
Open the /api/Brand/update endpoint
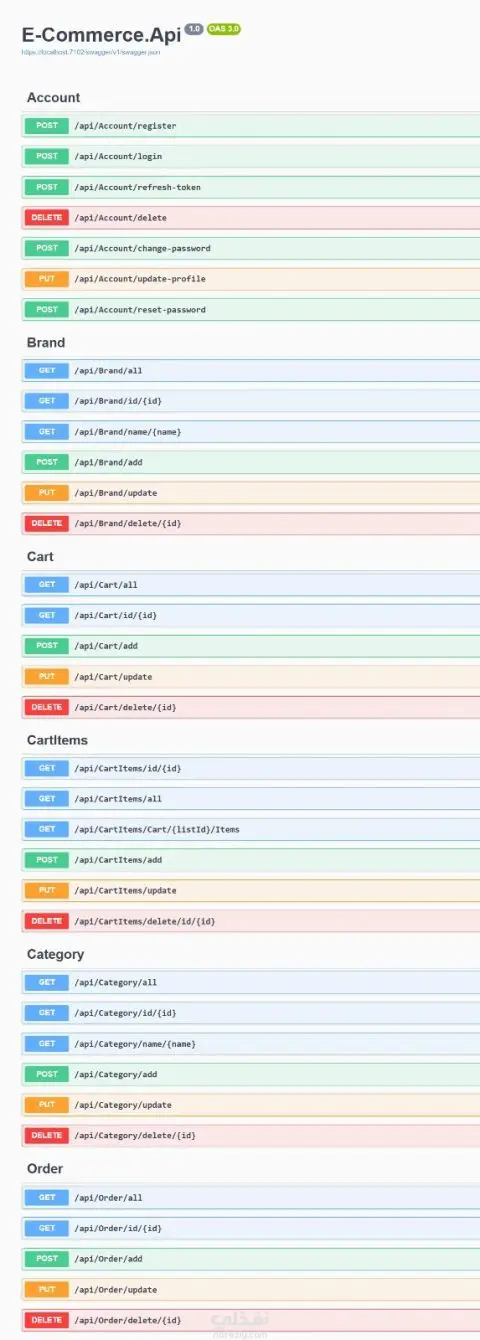251,493
